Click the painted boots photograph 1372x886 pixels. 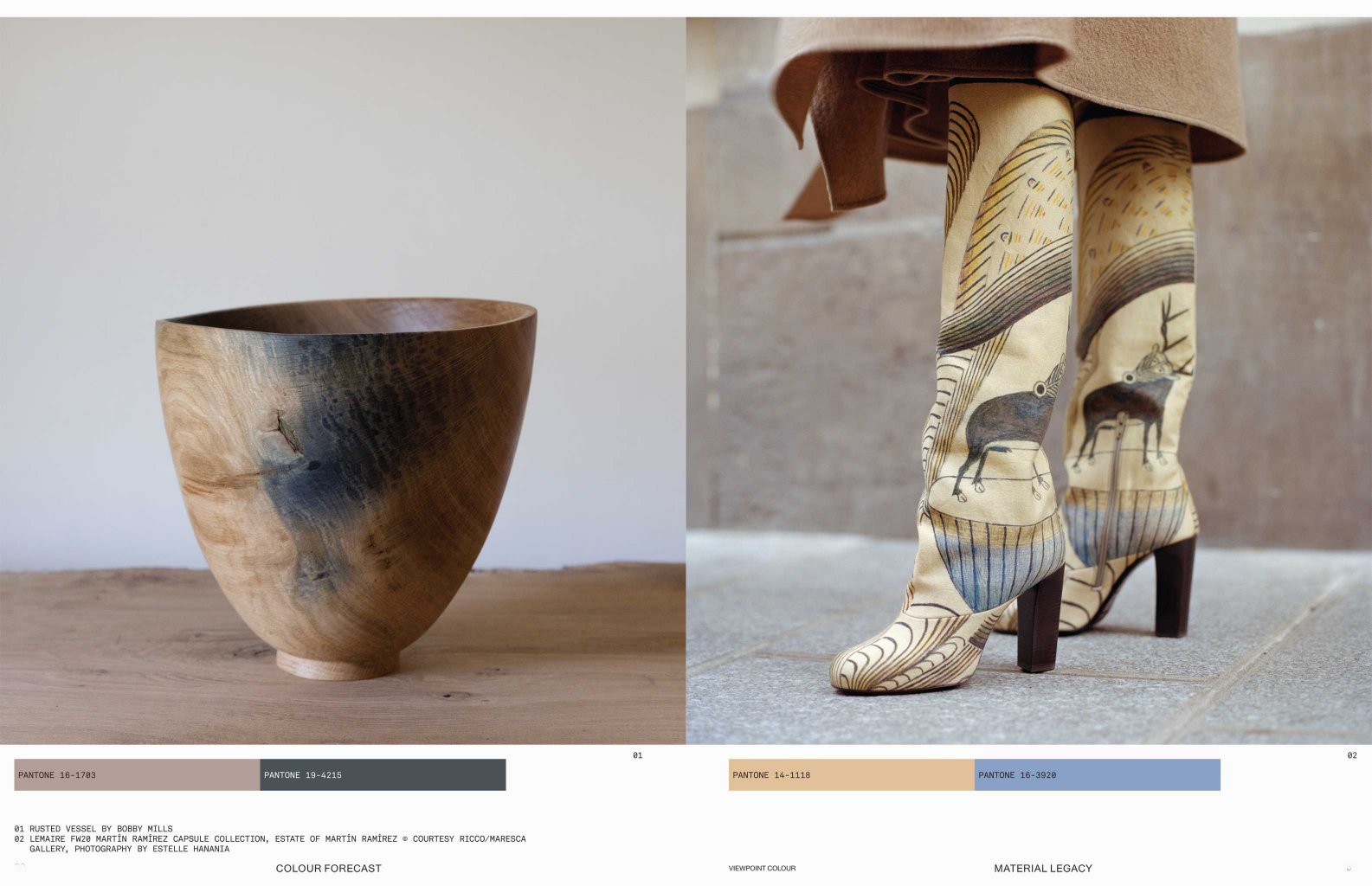click(1028, 381)
